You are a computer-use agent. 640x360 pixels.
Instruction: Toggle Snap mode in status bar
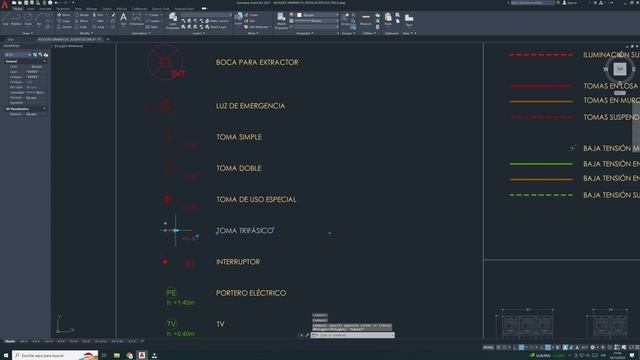pyautogui.click(x=504, y=347)
